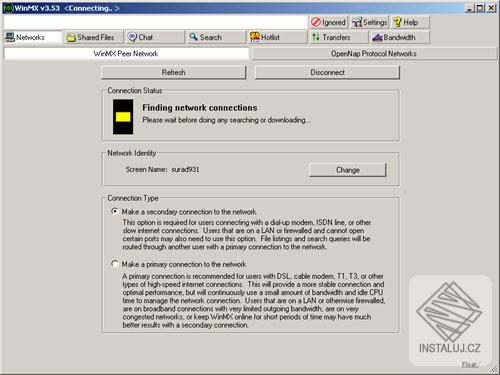Close the WinMX window
This screenshot has width=500, height=375.
pos(491,8)
